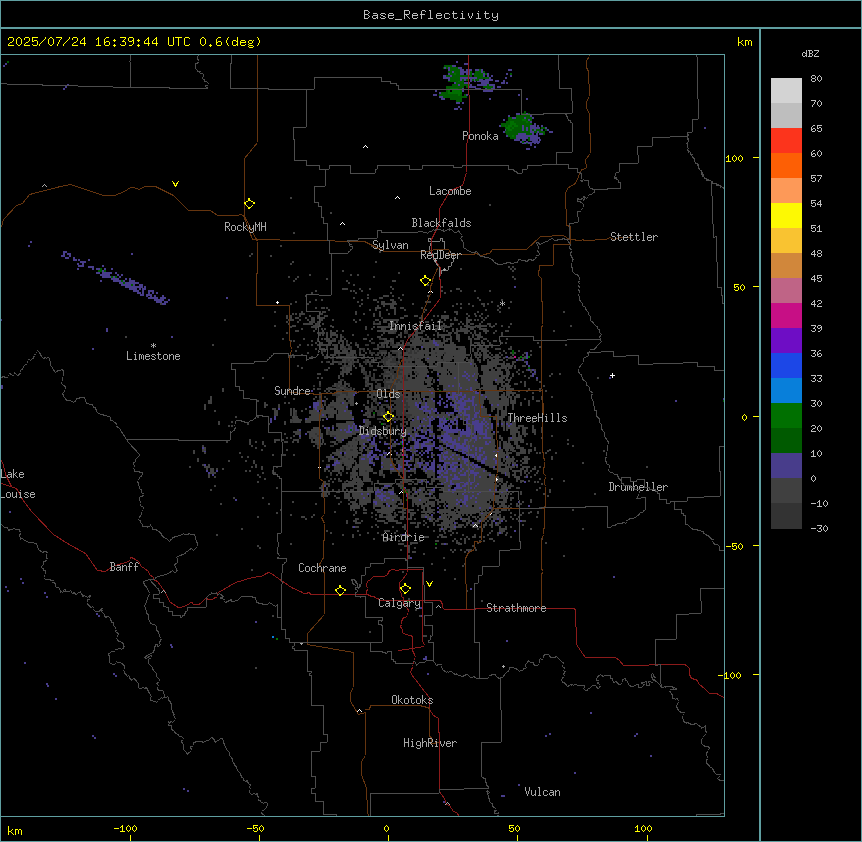The width and height of the screenshot is (862, 842).
Task: Select the orange swatch between 60 and 57 dBZ
Action: pos(786,165)
